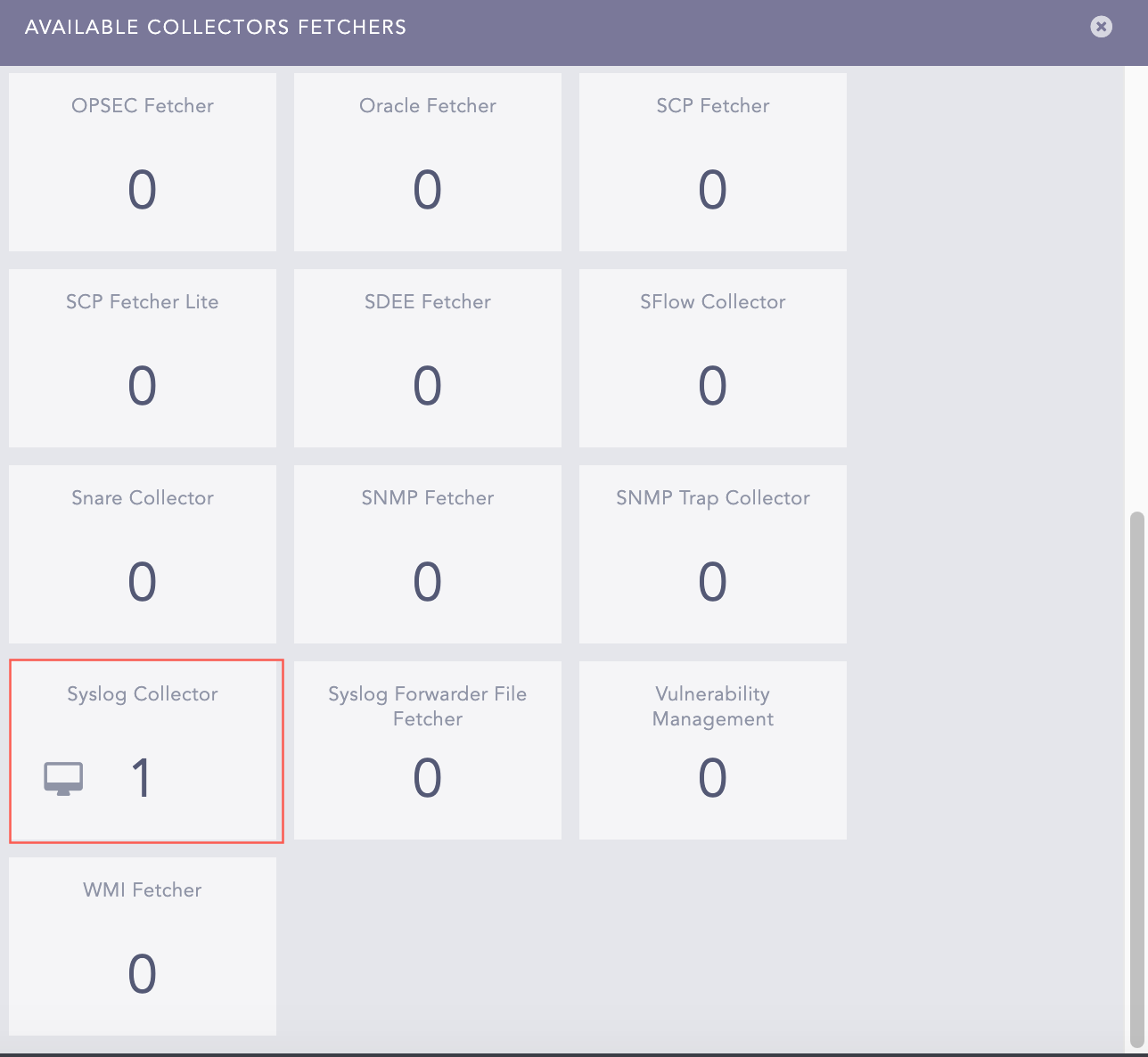Click the monitor icon in Syslog Collector
The width and height of the screenshot is (1148, 1057).
click(x=63, y=778)
